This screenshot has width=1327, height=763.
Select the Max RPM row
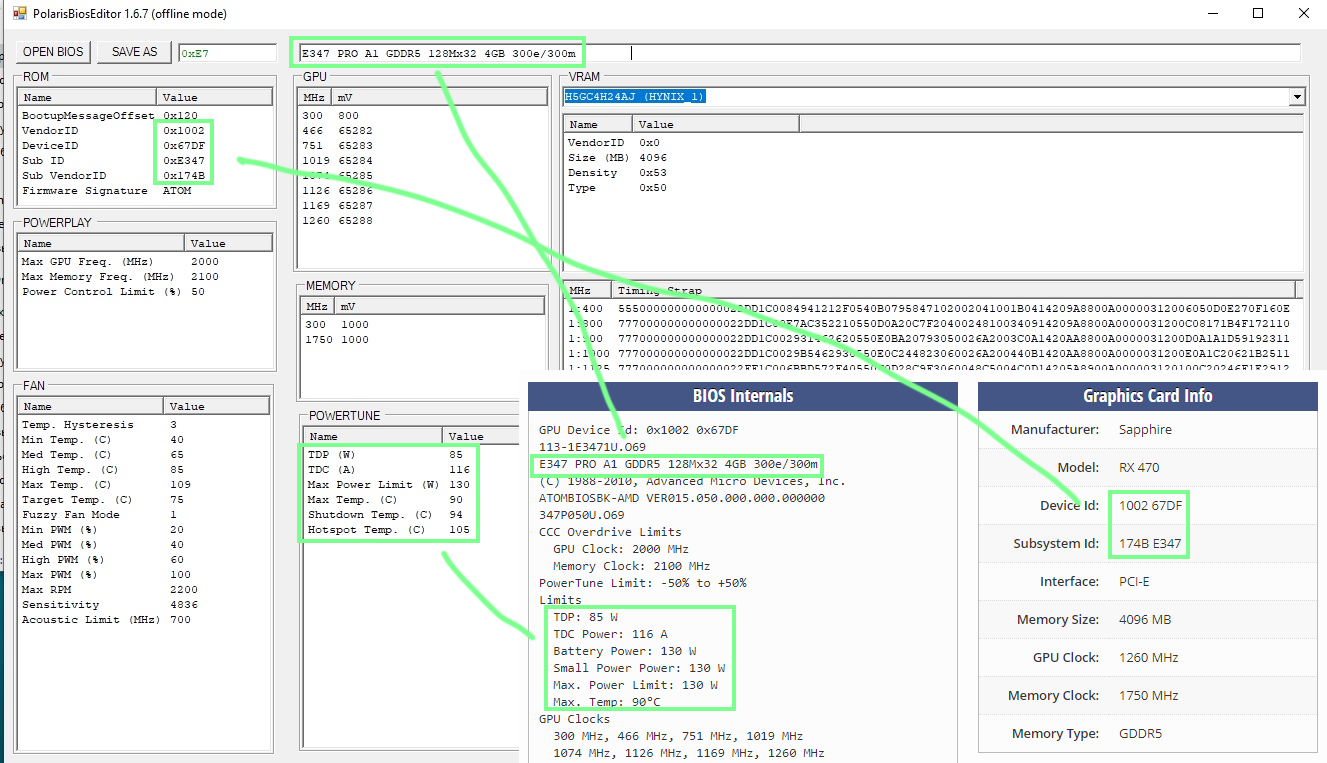click(144, 590)
